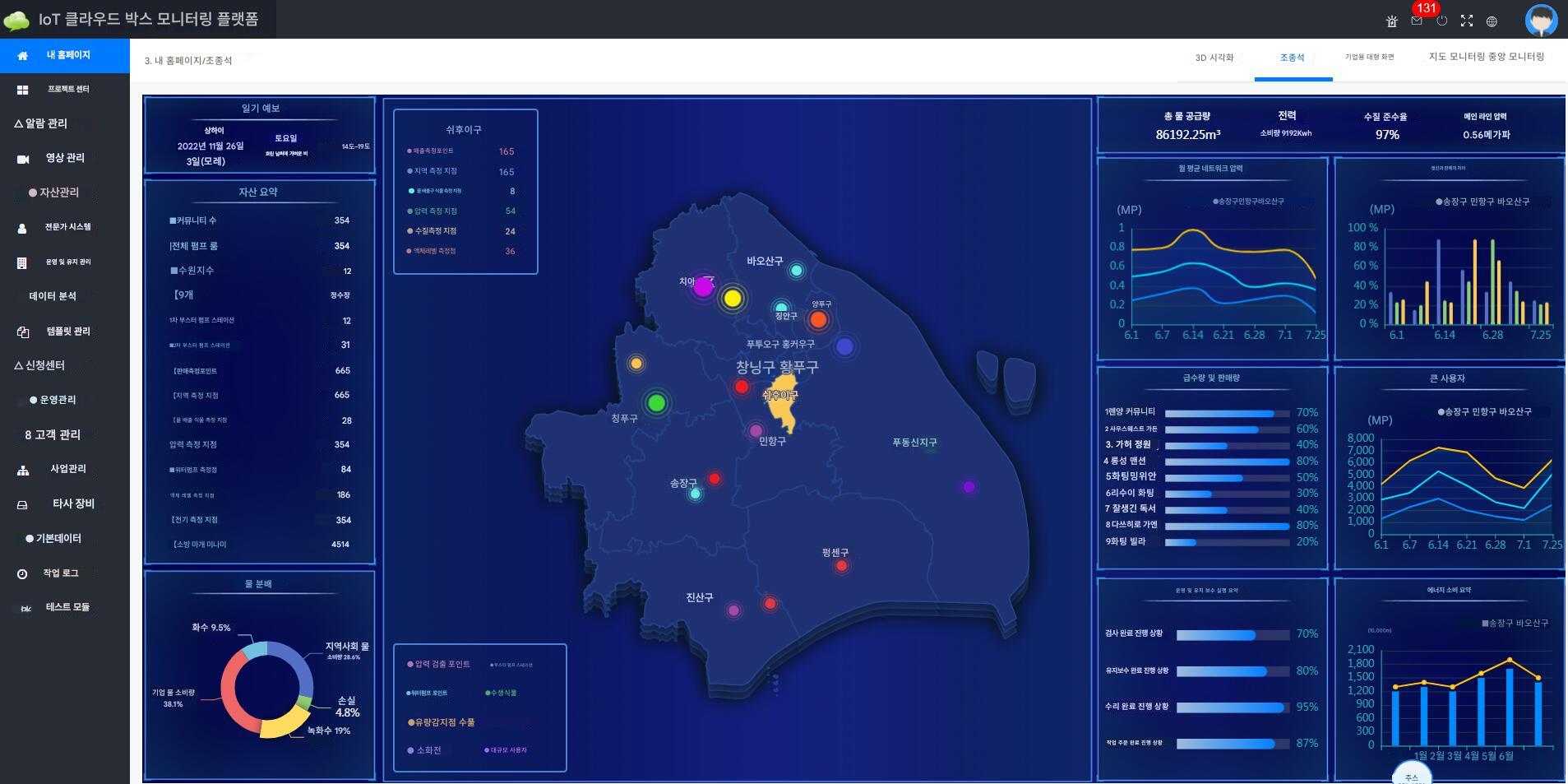Expand the 알람 관리 sidebar menu
Viewport: 1568px width, 784px height.
click(41, 123)
